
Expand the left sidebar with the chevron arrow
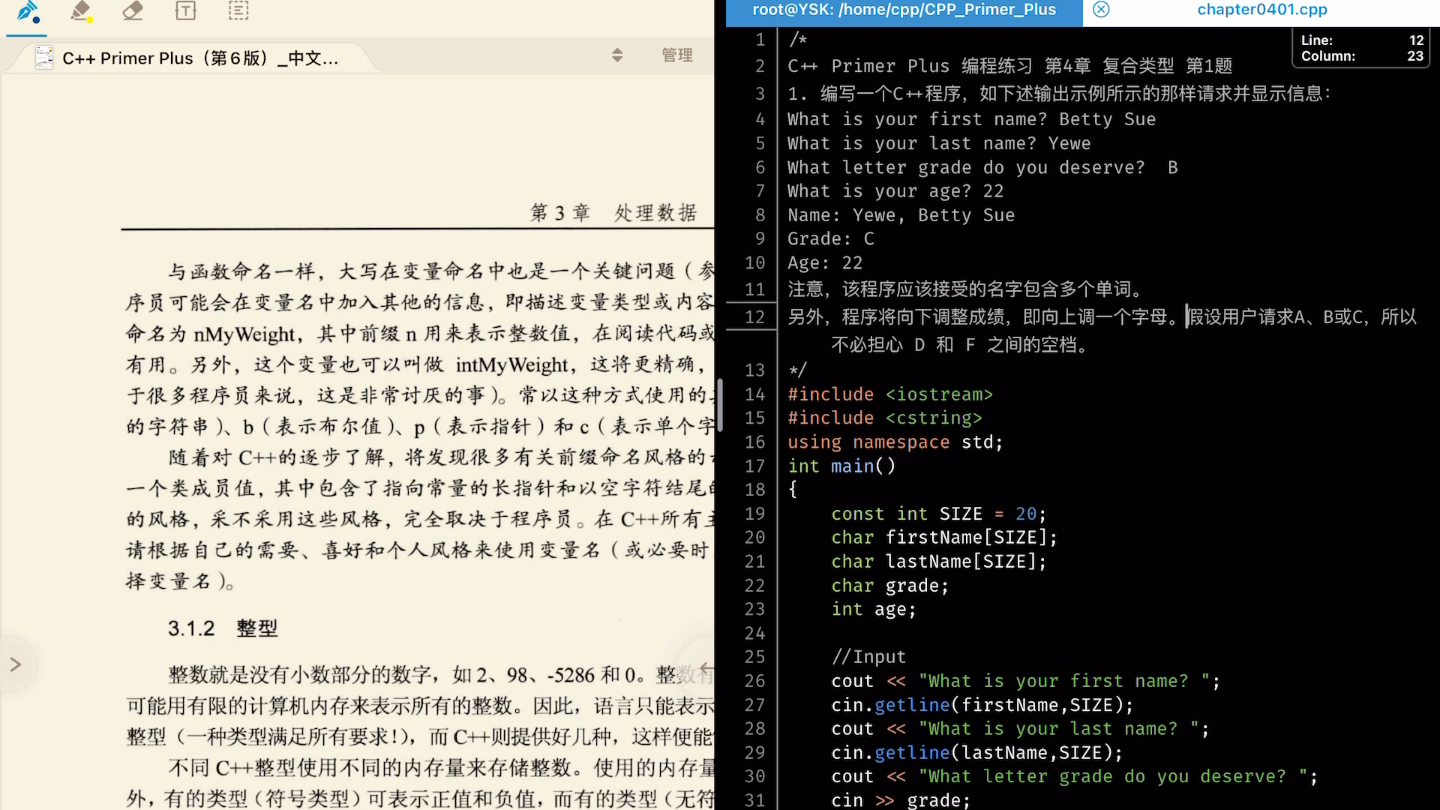point(15,664)
